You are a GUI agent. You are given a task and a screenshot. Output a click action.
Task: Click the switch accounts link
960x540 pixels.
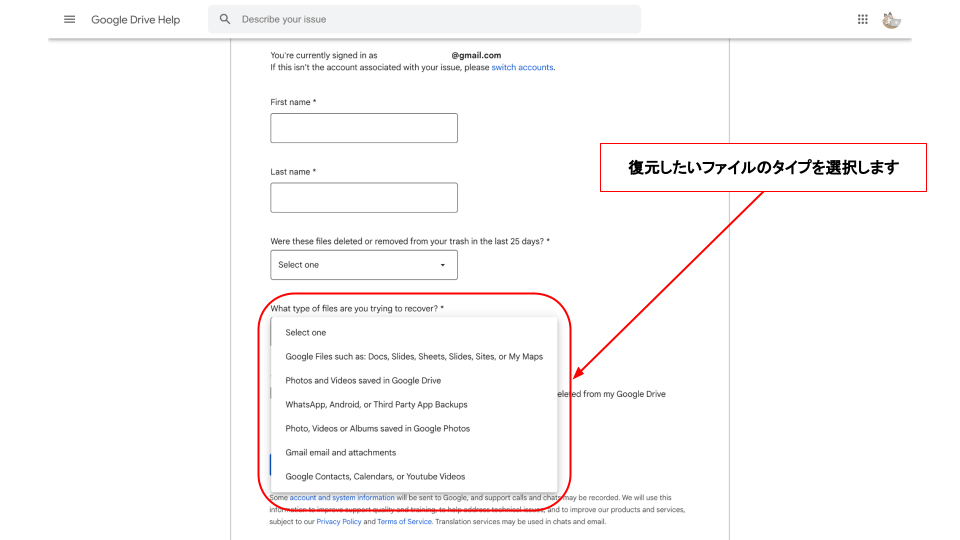click(522, 68)
